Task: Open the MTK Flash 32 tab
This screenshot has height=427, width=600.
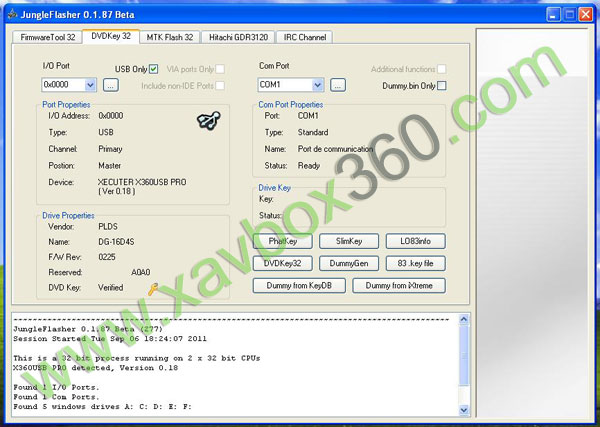Action: click(x=170, y=37)
